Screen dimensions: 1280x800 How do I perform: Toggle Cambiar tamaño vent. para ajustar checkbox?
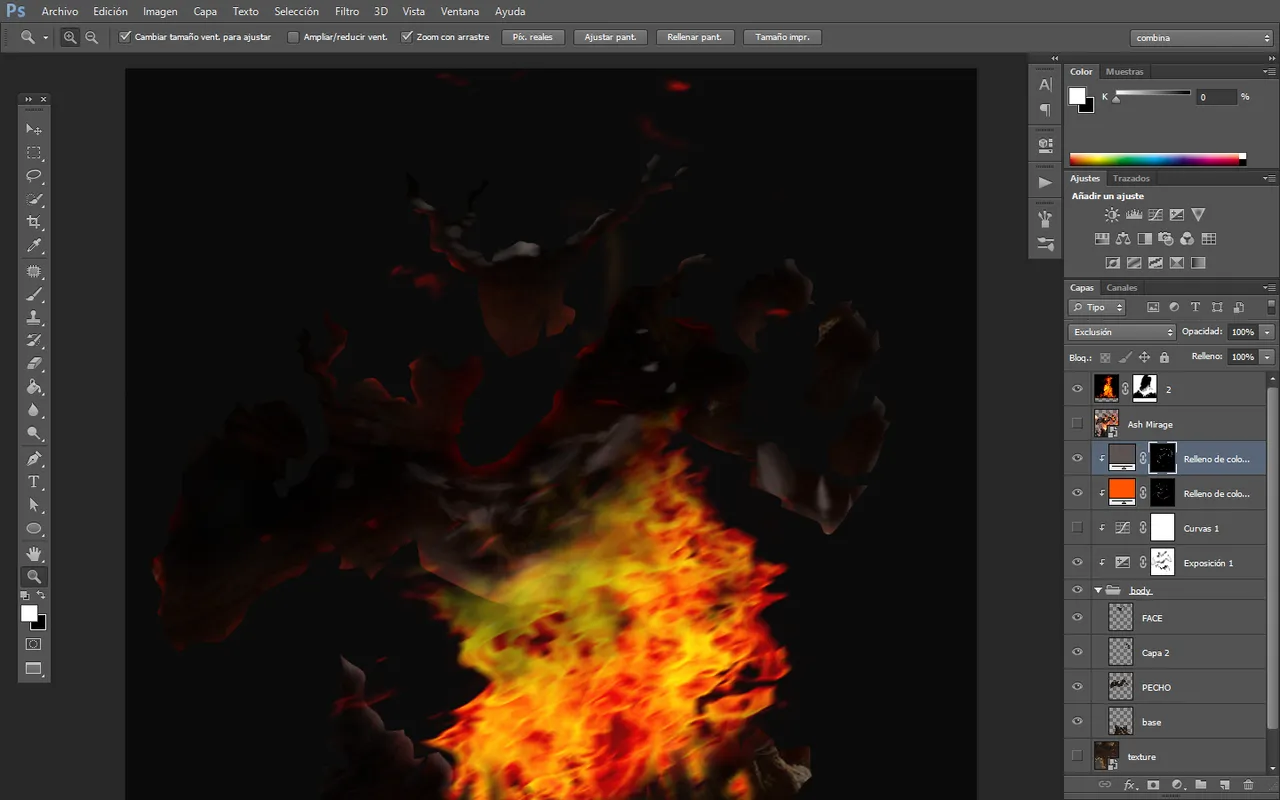(125, 37)
